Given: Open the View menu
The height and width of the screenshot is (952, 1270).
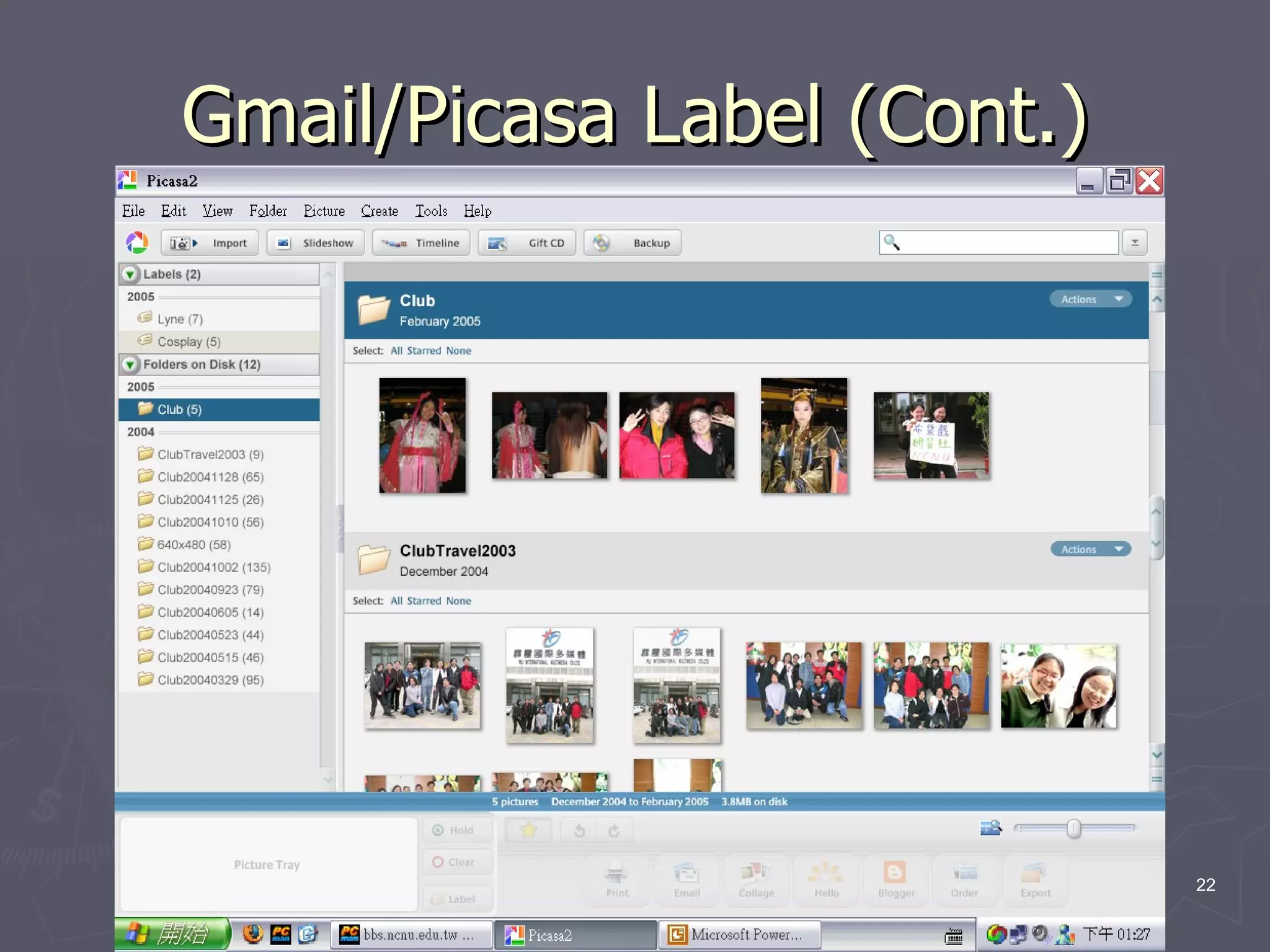Looking at the screenshot, I should (x=218, y=211).
